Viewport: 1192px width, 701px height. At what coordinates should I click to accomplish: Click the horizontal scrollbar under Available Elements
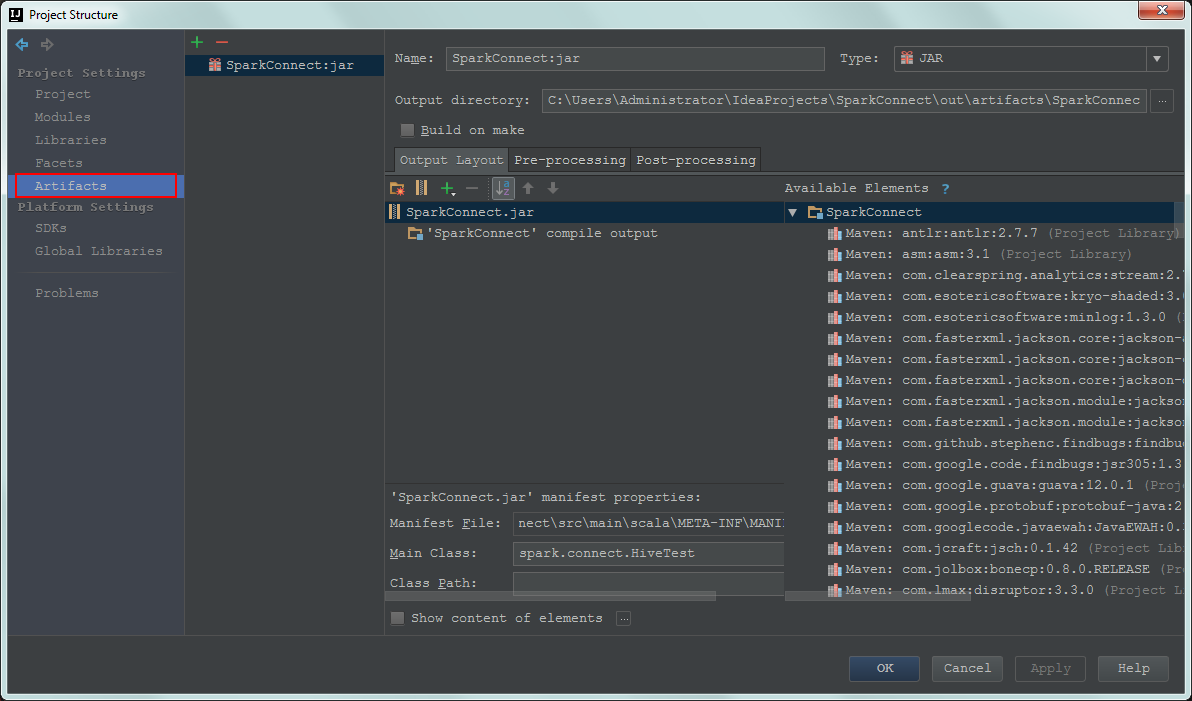click(x=877, y=598)
